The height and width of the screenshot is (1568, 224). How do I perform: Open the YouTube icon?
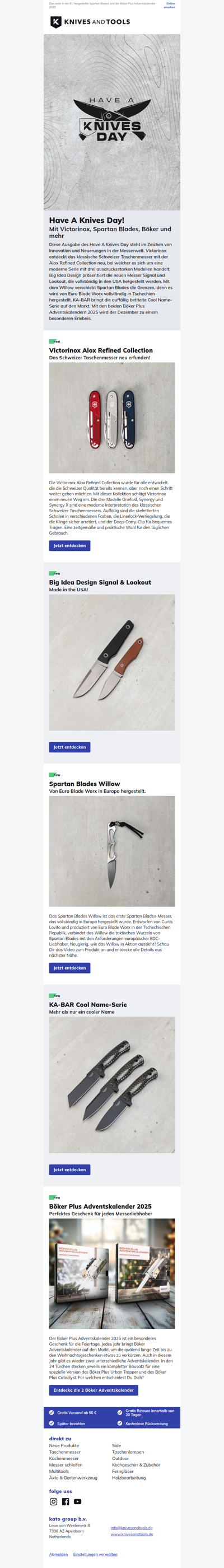click(77, 1501)
